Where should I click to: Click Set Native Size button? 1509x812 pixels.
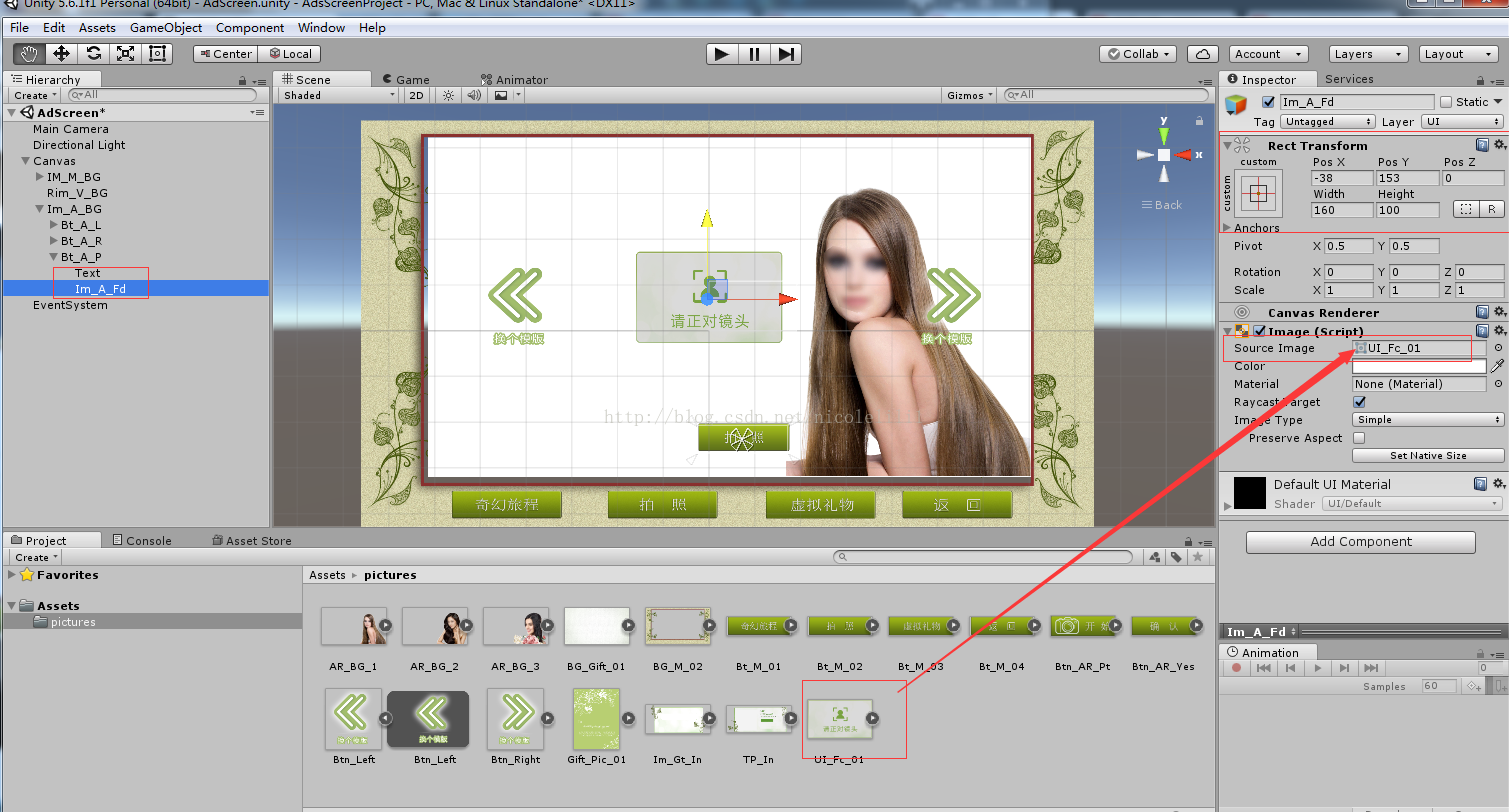click(x=1428, y=455)
